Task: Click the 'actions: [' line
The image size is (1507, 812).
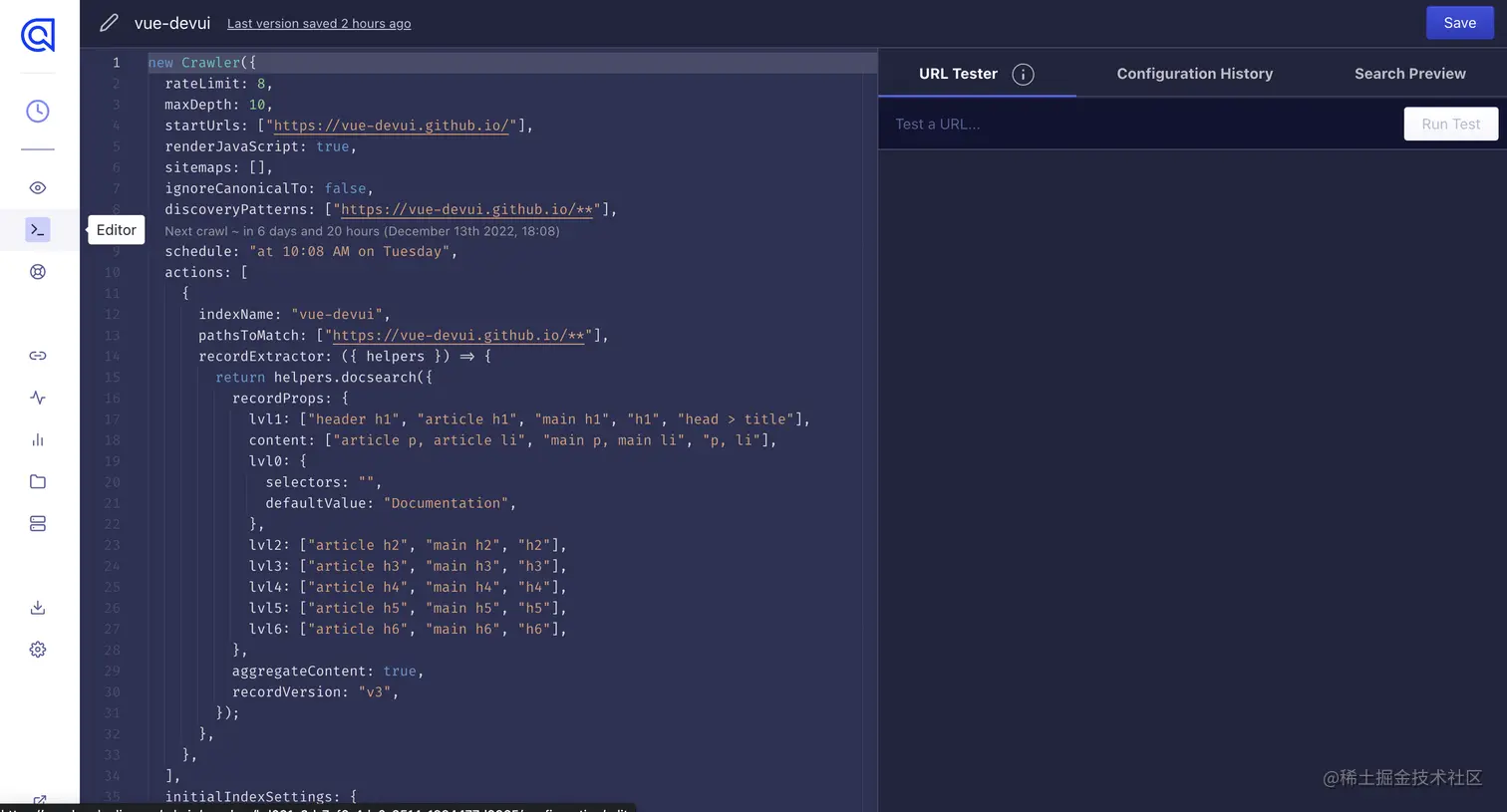Action: click(x=206, y=272)
